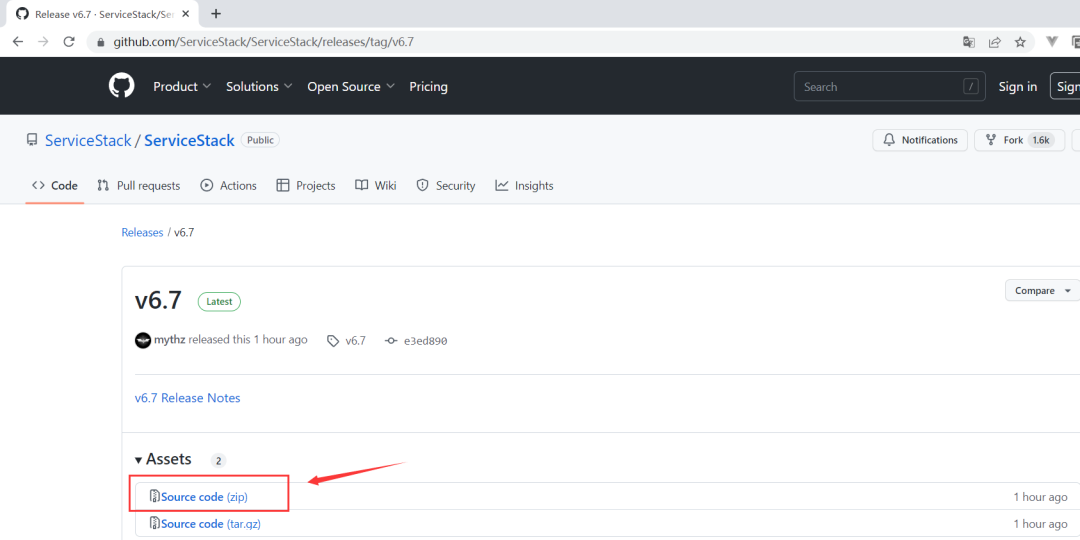Screen dimensions: 1080x540
Task: Click the tag icon beside v6.7
Action: point(333,340)
